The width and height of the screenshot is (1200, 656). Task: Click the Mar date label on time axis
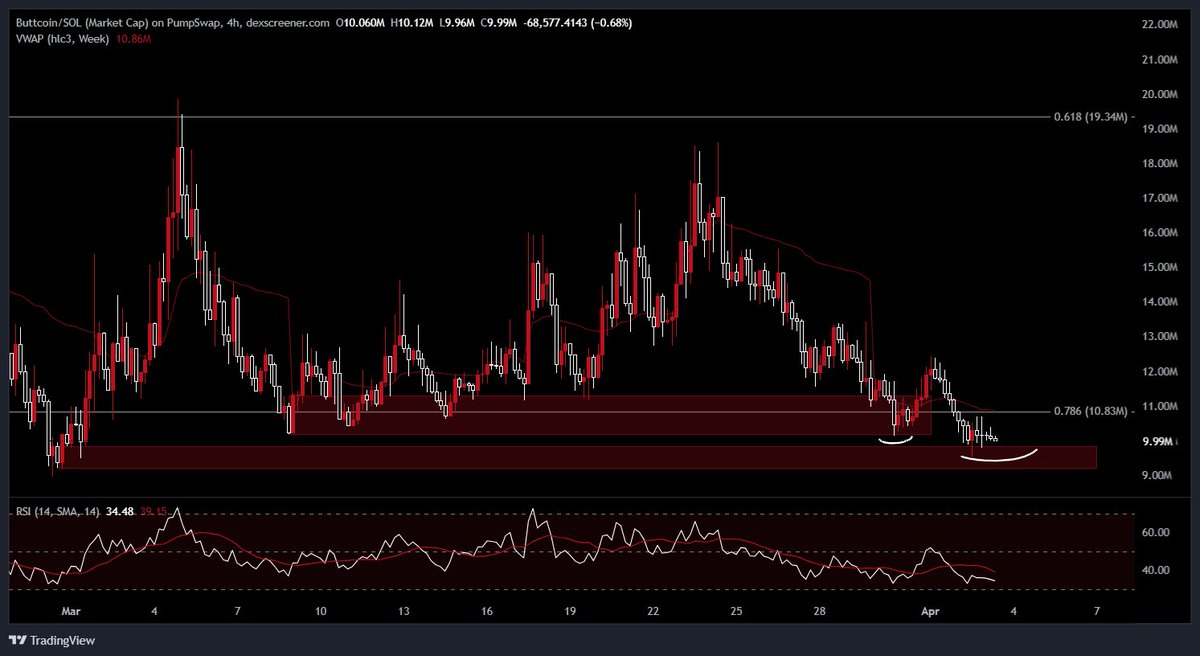point(70,609)
